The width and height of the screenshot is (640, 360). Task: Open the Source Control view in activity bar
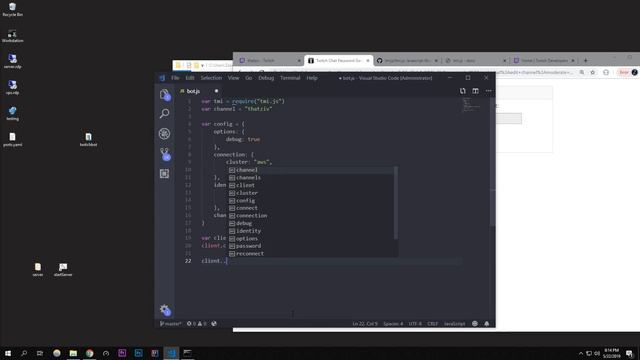[x=164, y=154]
